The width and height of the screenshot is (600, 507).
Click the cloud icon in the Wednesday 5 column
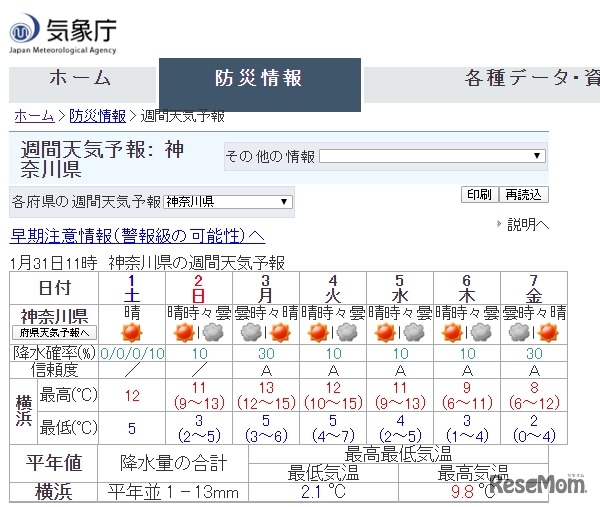pyautogui.click(x=414, y=332)
